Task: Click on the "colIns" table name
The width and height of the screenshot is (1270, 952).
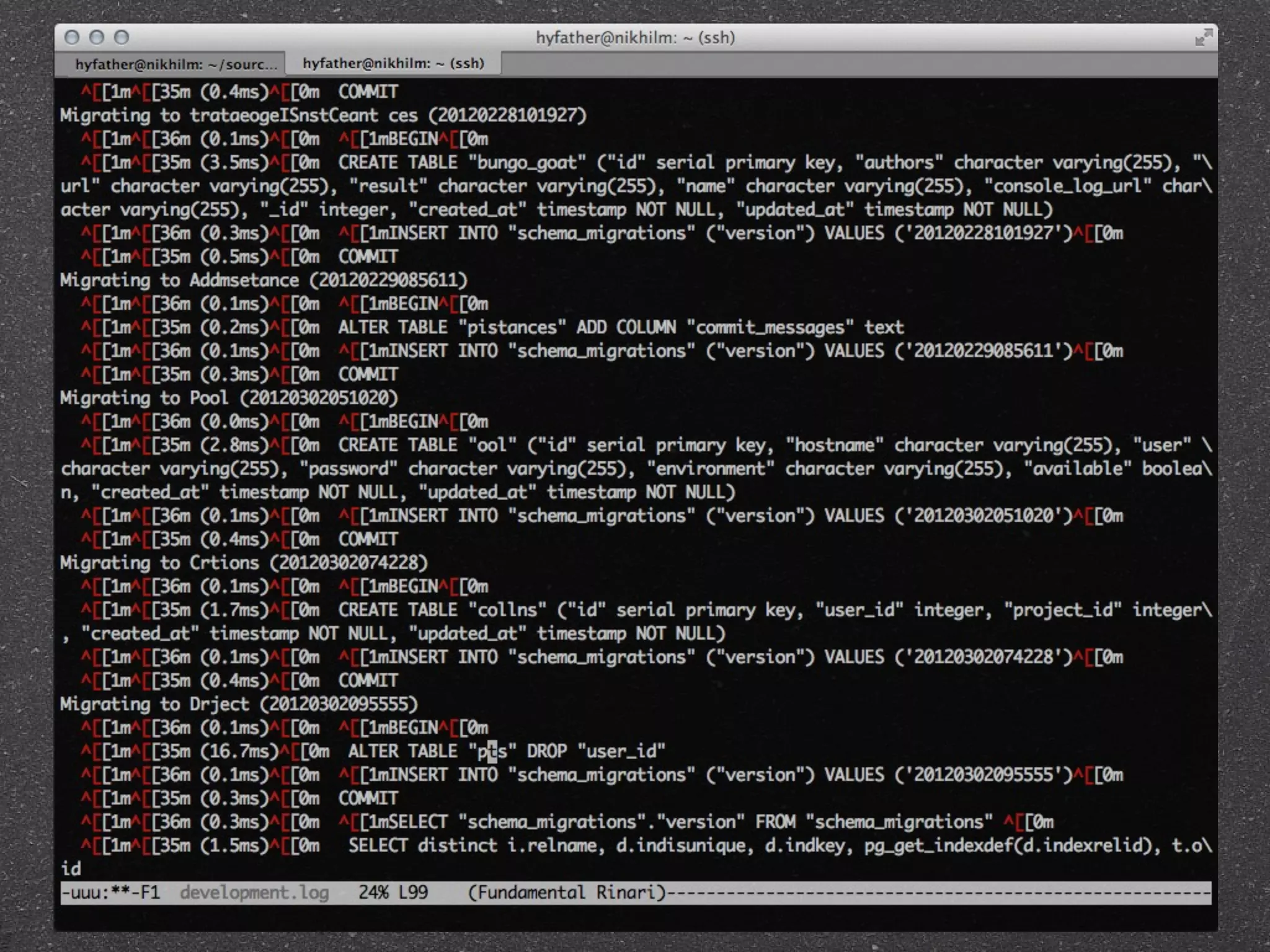Action: tap(507, 610)
